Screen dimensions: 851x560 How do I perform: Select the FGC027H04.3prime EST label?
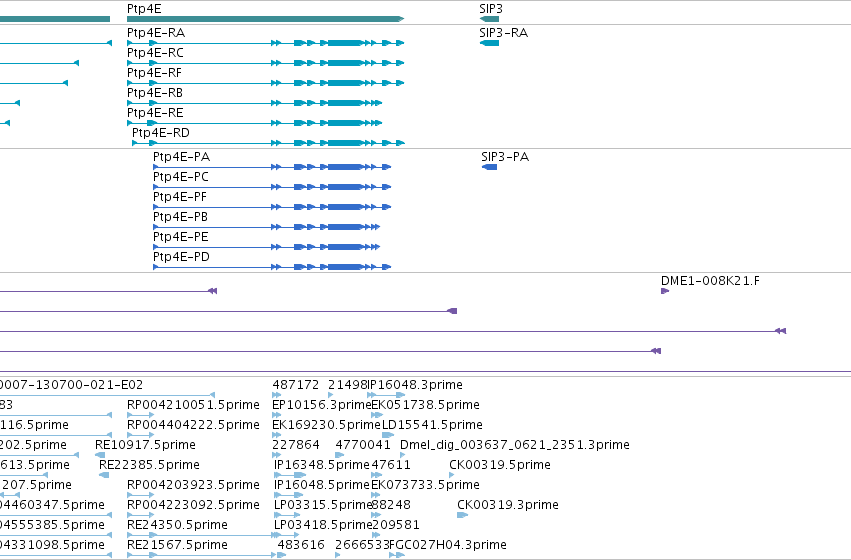pyautogui.click(x=448, y=545)
